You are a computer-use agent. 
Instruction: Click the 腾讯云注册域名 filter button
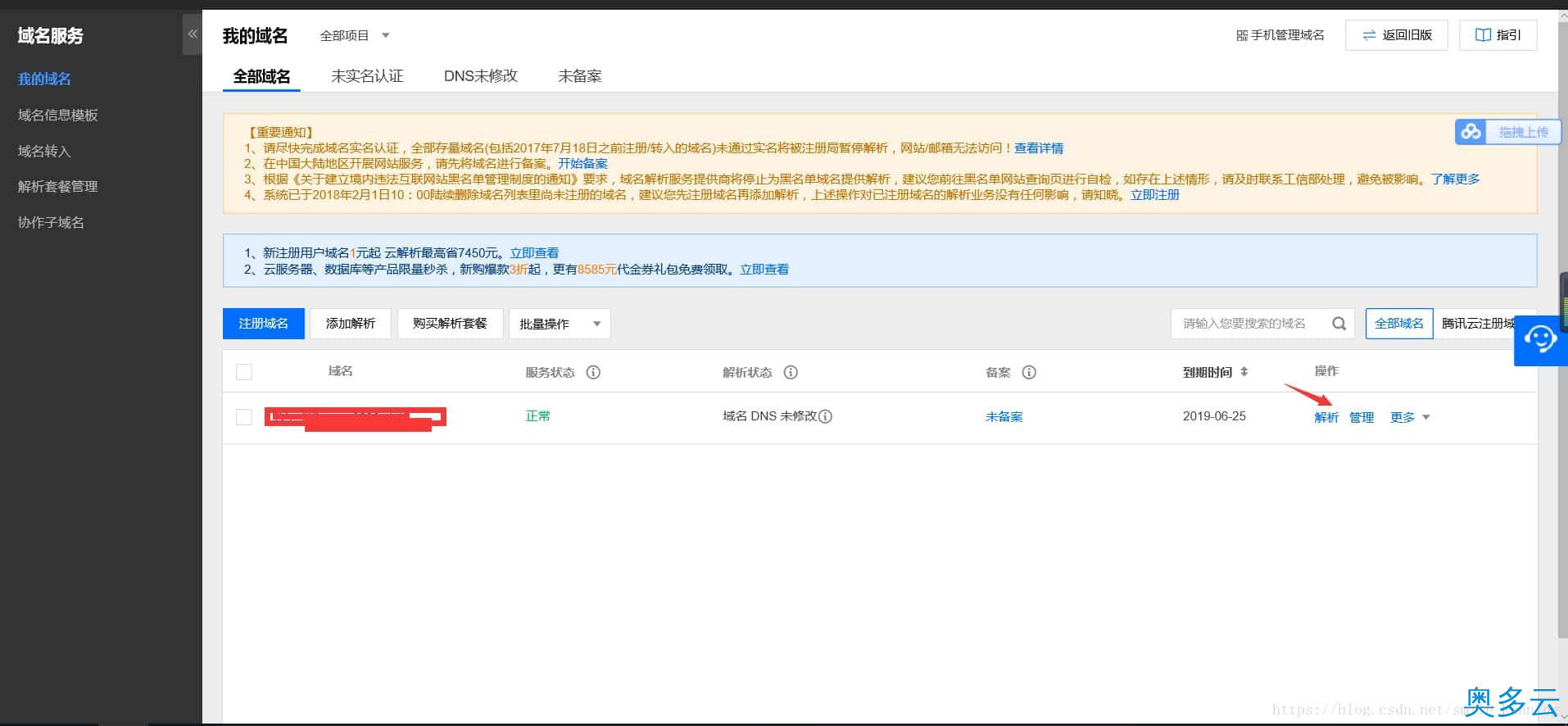tap(1479, 324)
